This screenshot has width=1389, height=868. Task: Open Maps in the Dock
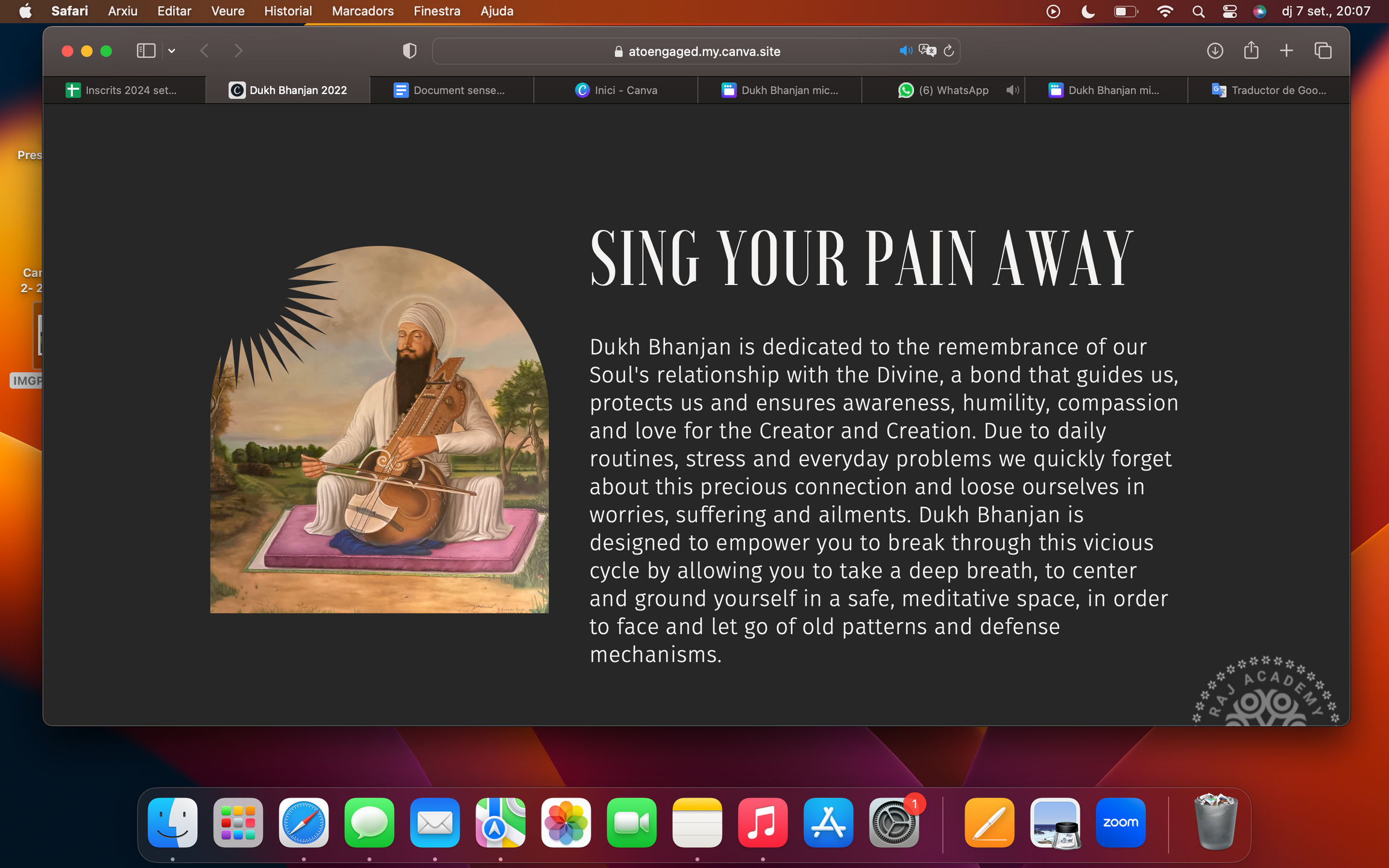pos(500,823)
